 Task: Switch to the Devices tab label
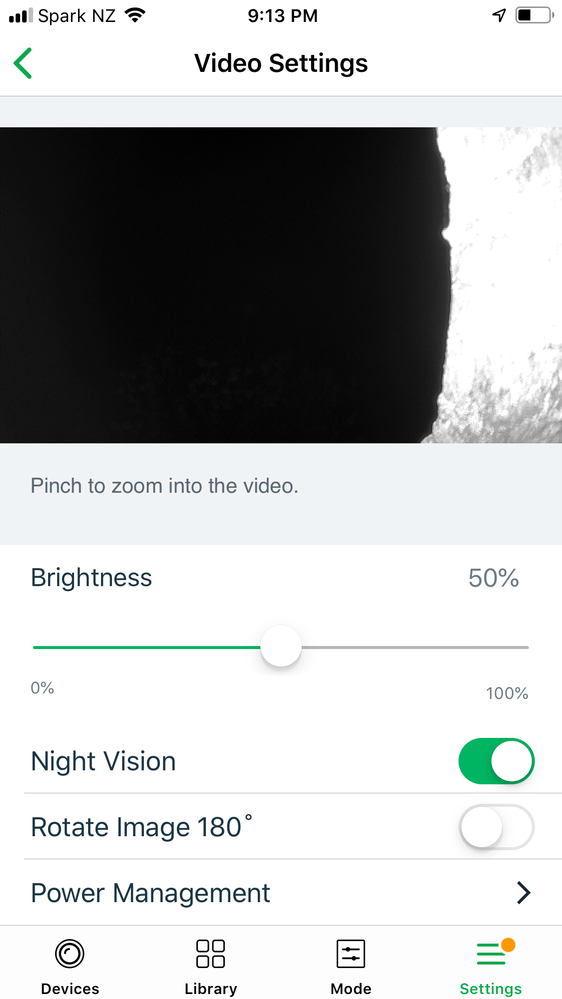tap(70, 988)
